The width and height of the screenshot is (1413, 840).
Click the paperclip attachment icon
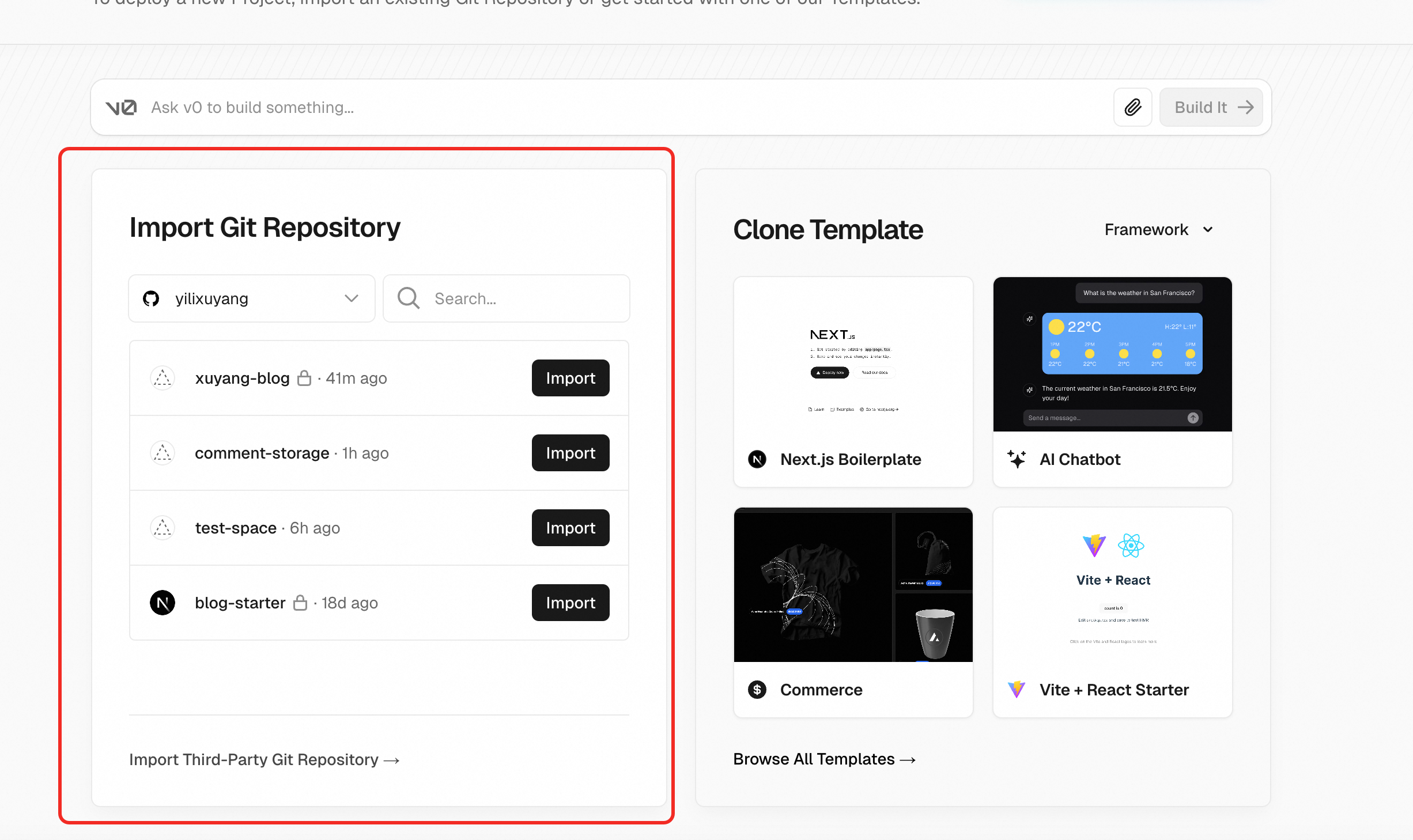click(x=1132, y=107)
